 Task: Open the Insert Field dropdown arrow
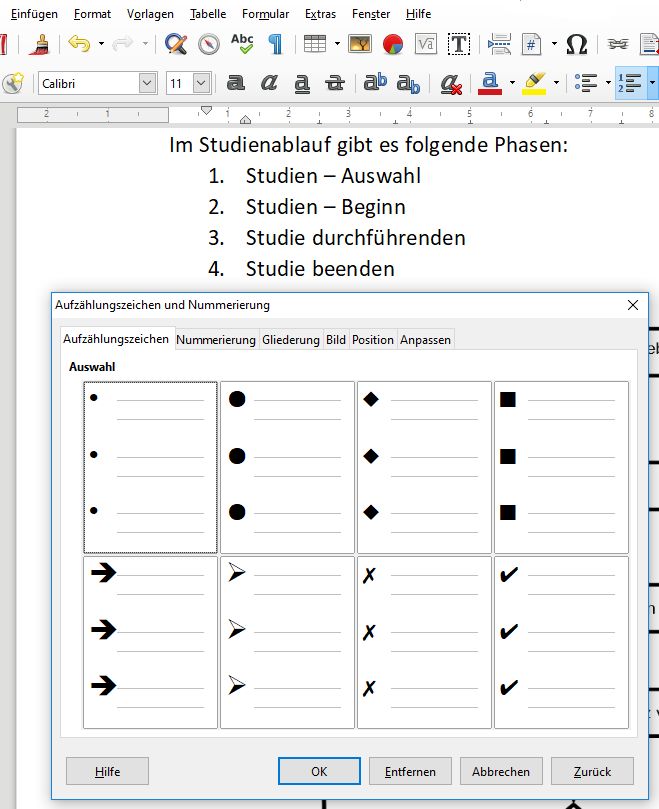[554, 44]
